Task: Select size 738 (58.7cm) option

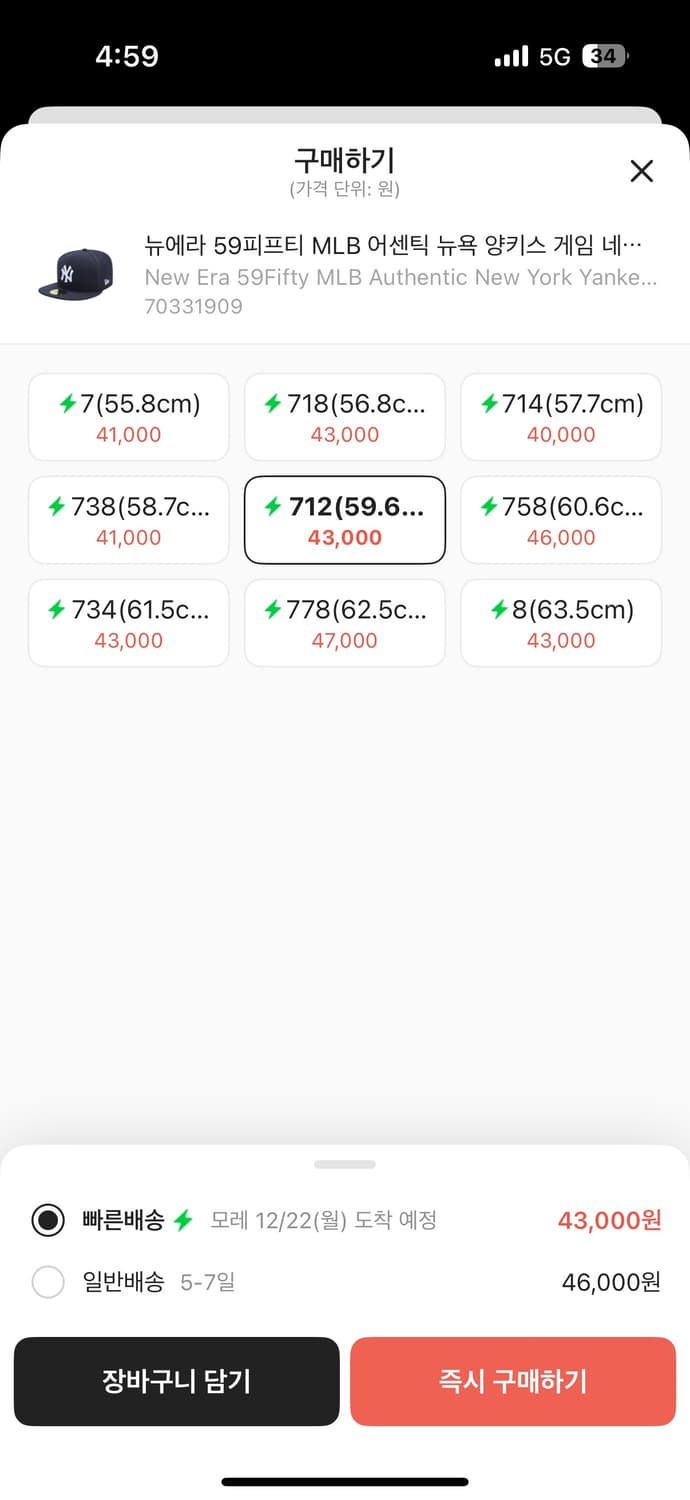Action: pyautogui.click(x=128, y=520)
